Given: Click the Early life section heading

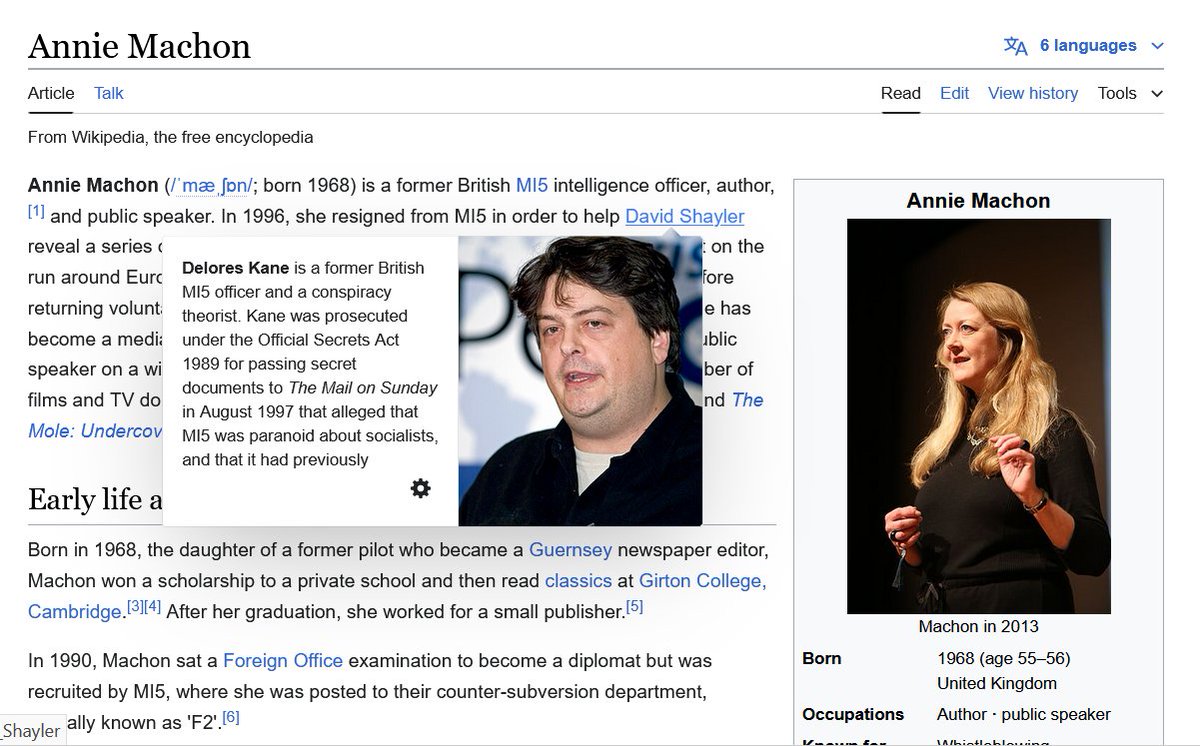Looking at the screenshot, I should (95, 499).
